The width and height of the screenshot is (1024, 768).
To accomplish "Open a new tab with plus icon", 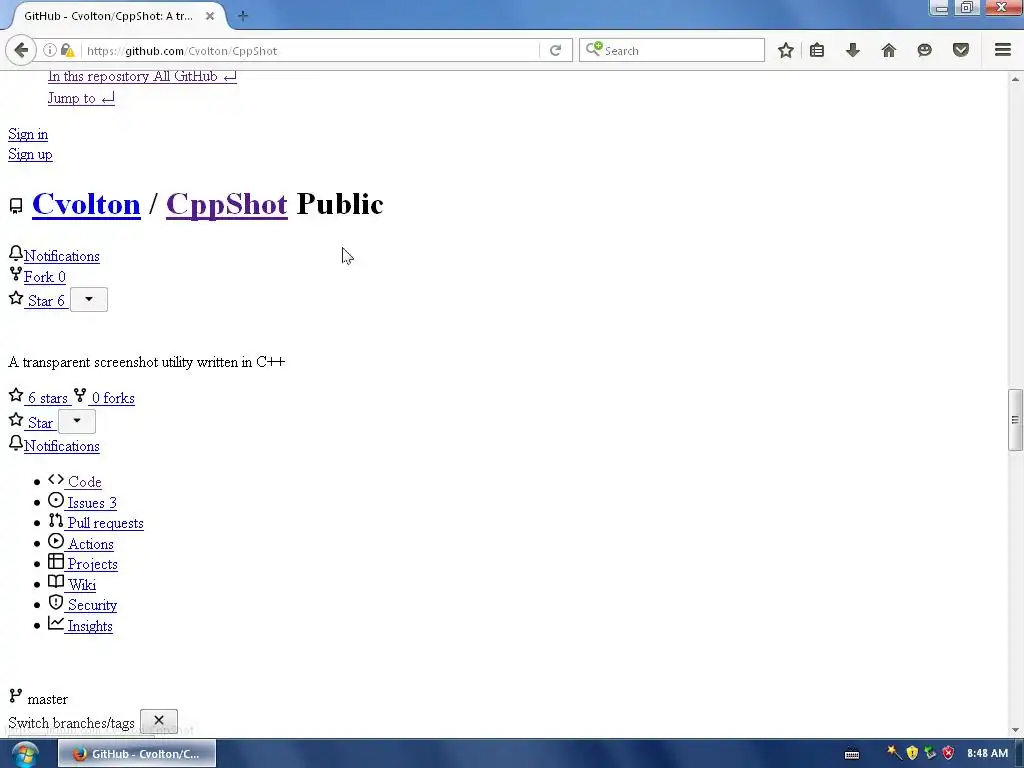I will 243,16.
